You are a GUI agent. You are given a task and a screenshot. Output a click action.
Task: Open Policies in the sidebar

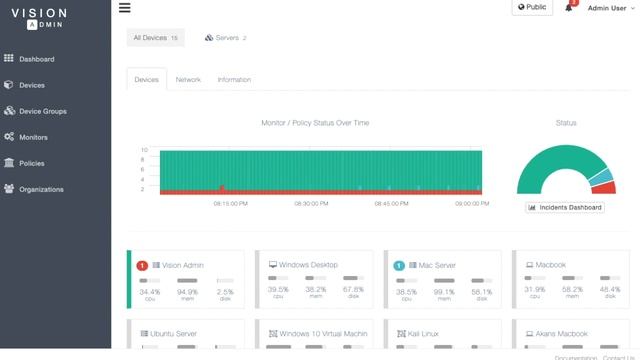click(32, 163)
